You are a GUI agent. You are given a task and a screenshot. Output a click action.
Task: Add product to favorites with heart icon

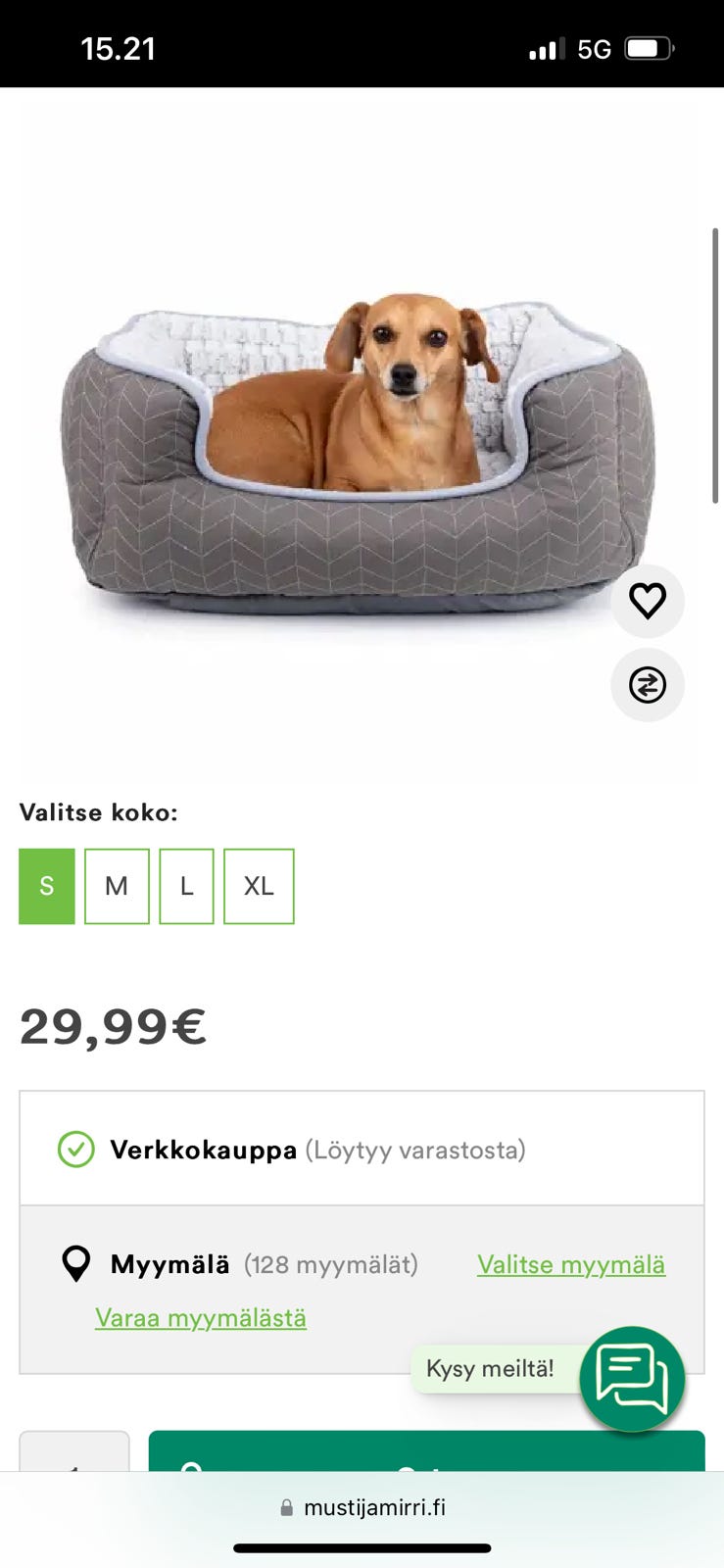(x=648, y=601)
